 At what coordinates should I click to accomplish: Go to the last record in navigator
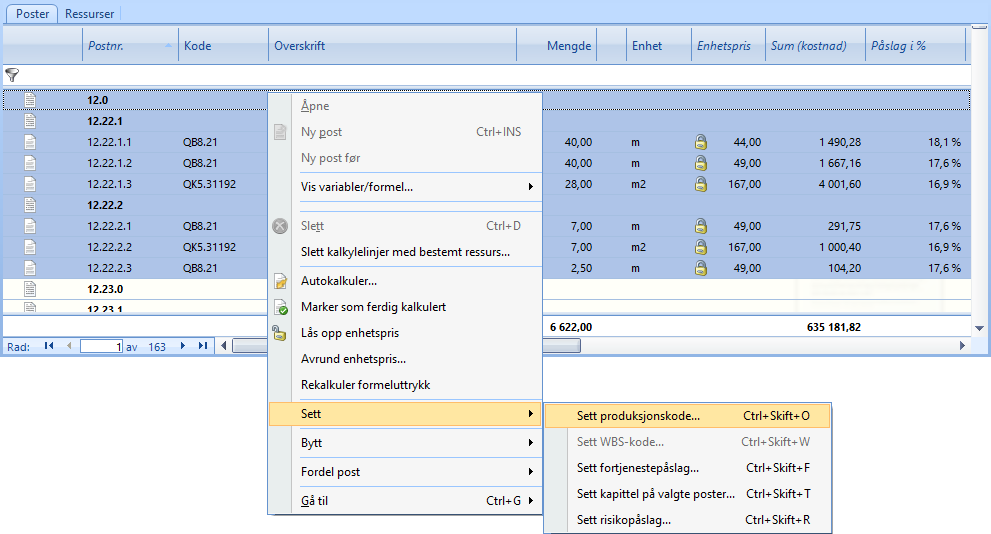pyautogui.click(x=203, y=346)
